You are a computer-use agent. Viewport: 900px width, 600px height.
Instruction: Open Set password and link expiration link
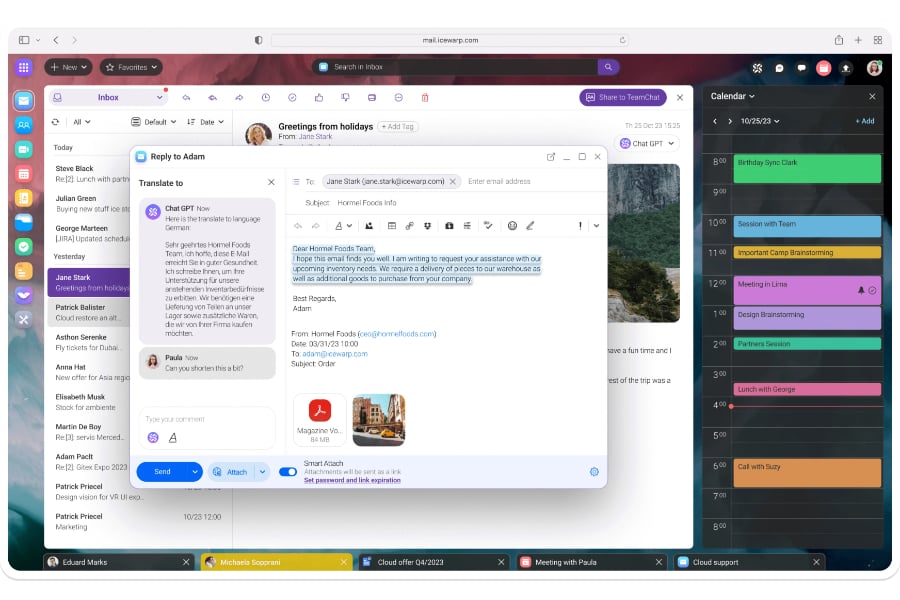point(352,480)
